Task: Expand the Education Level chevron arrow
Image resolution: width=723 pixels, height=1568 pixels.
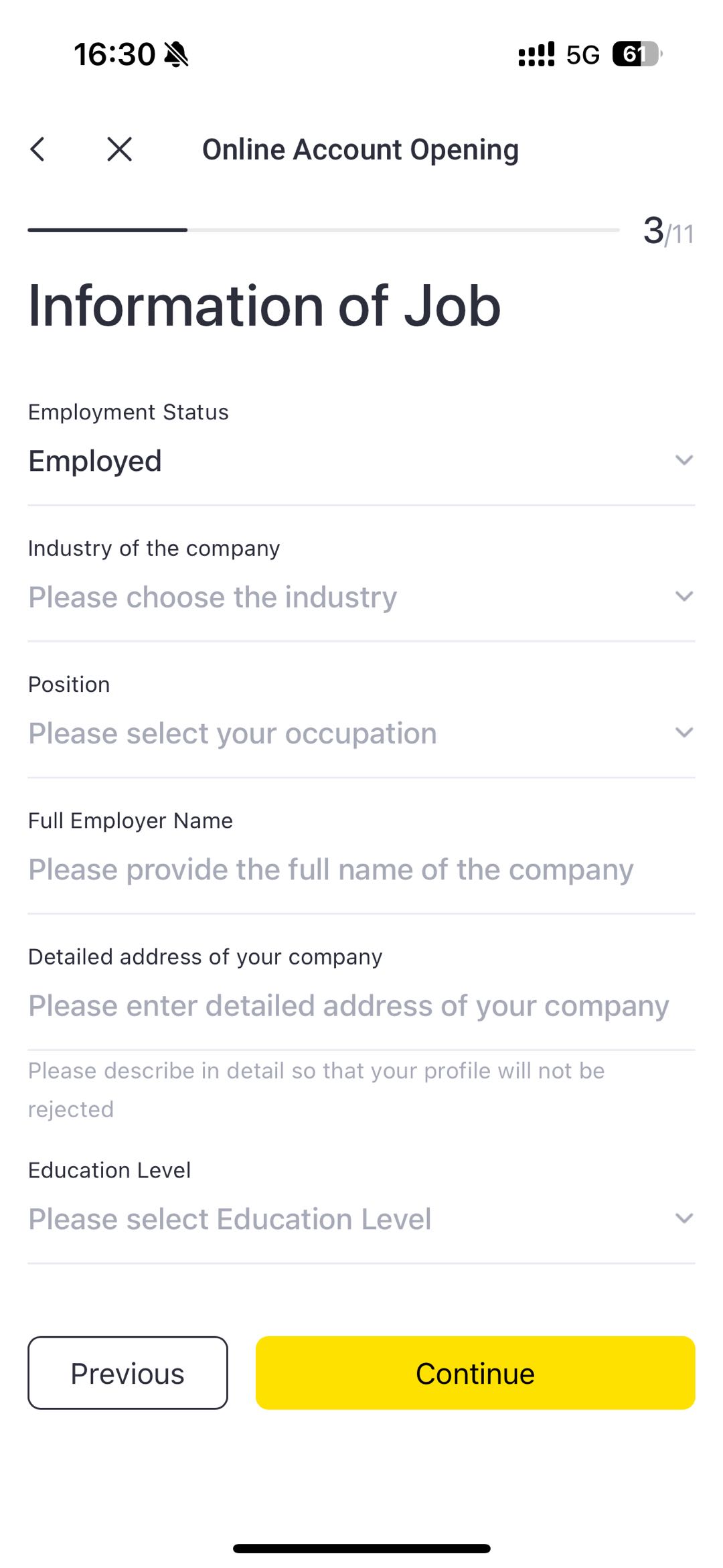Action: tap(684, 1218)
